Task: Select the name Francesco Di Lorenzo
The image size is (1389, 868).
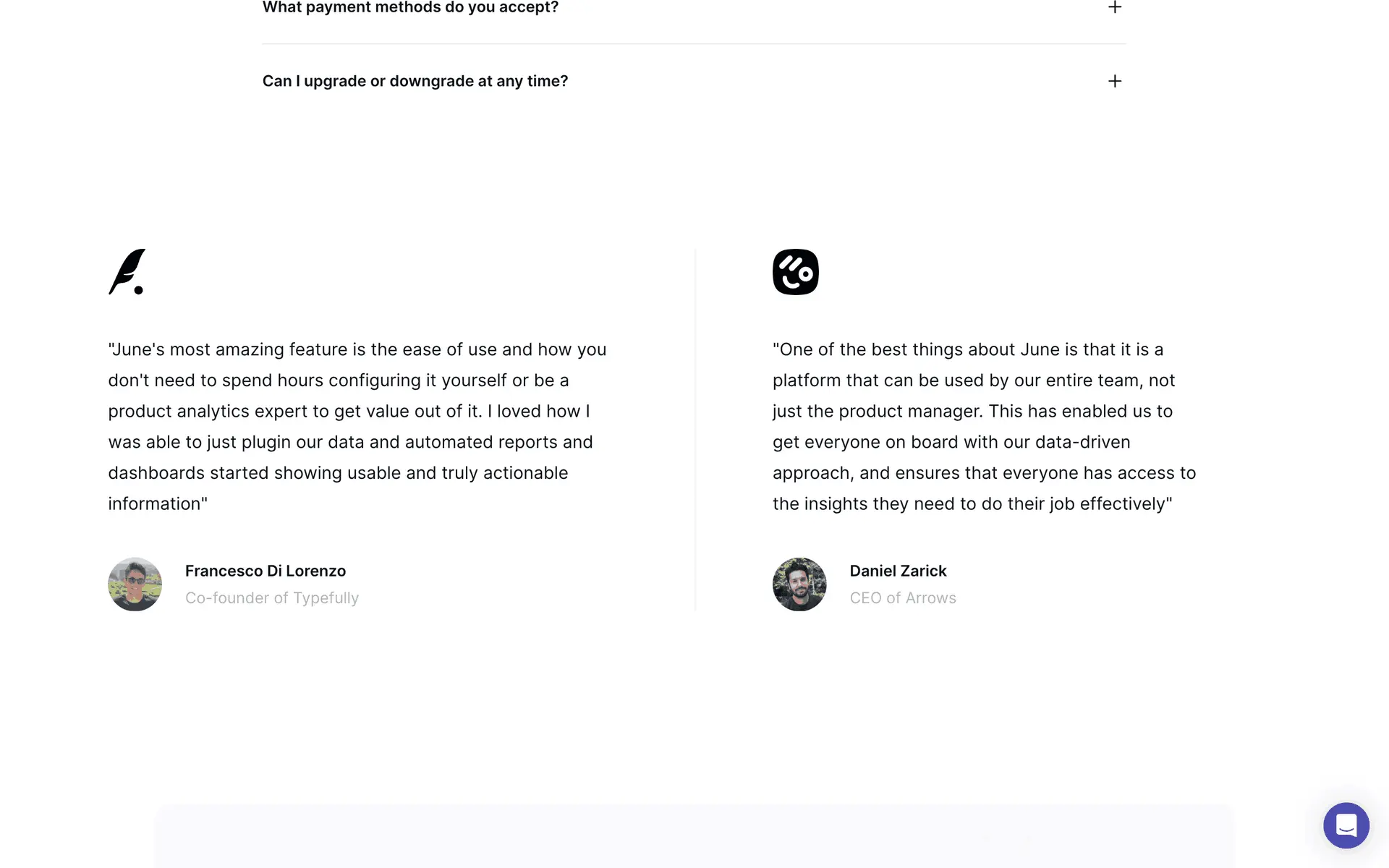Action: [265, 571]
